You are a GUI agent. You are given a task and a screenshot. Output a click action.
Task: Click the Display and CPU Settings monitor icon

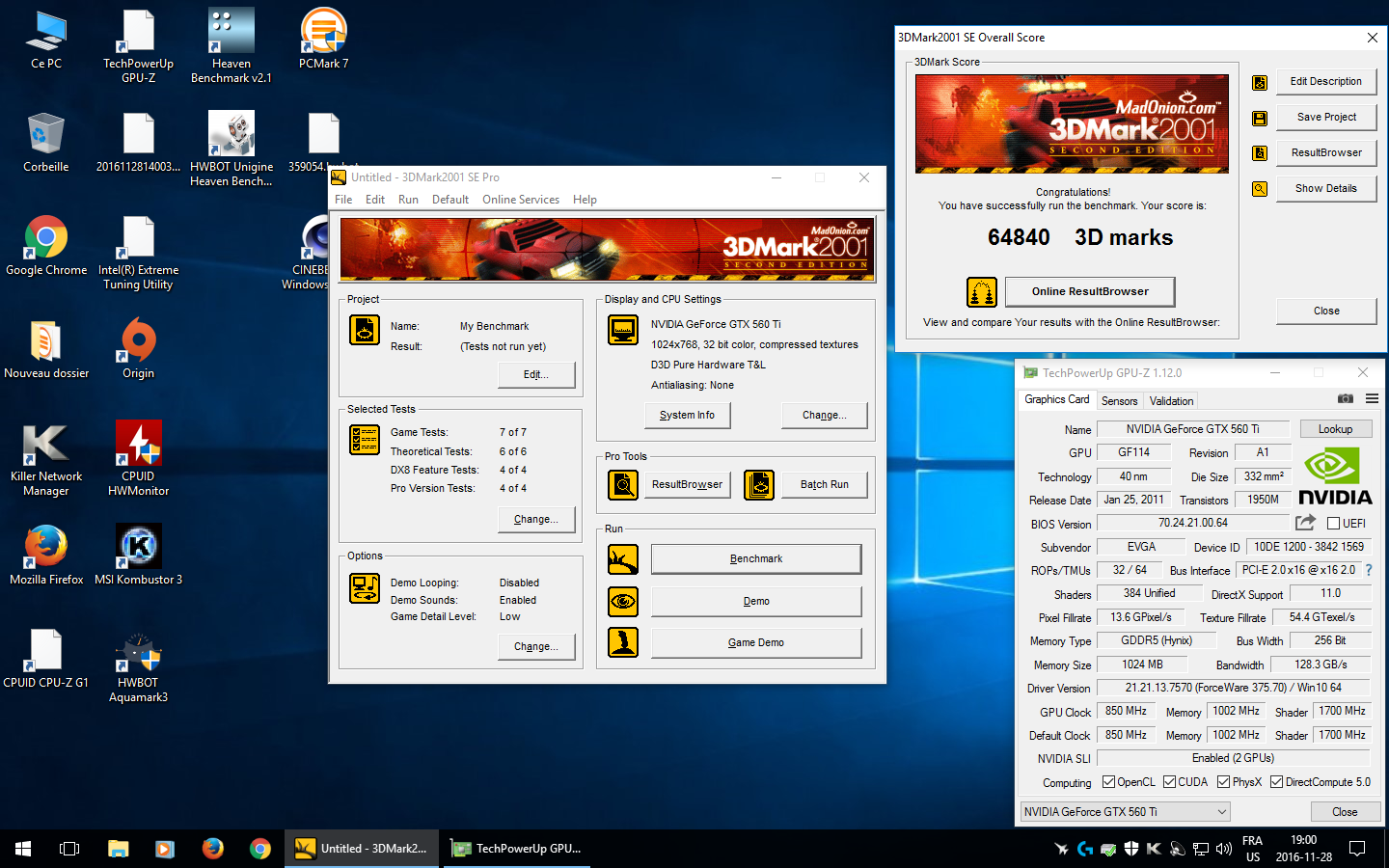click(x=623, y=330)
